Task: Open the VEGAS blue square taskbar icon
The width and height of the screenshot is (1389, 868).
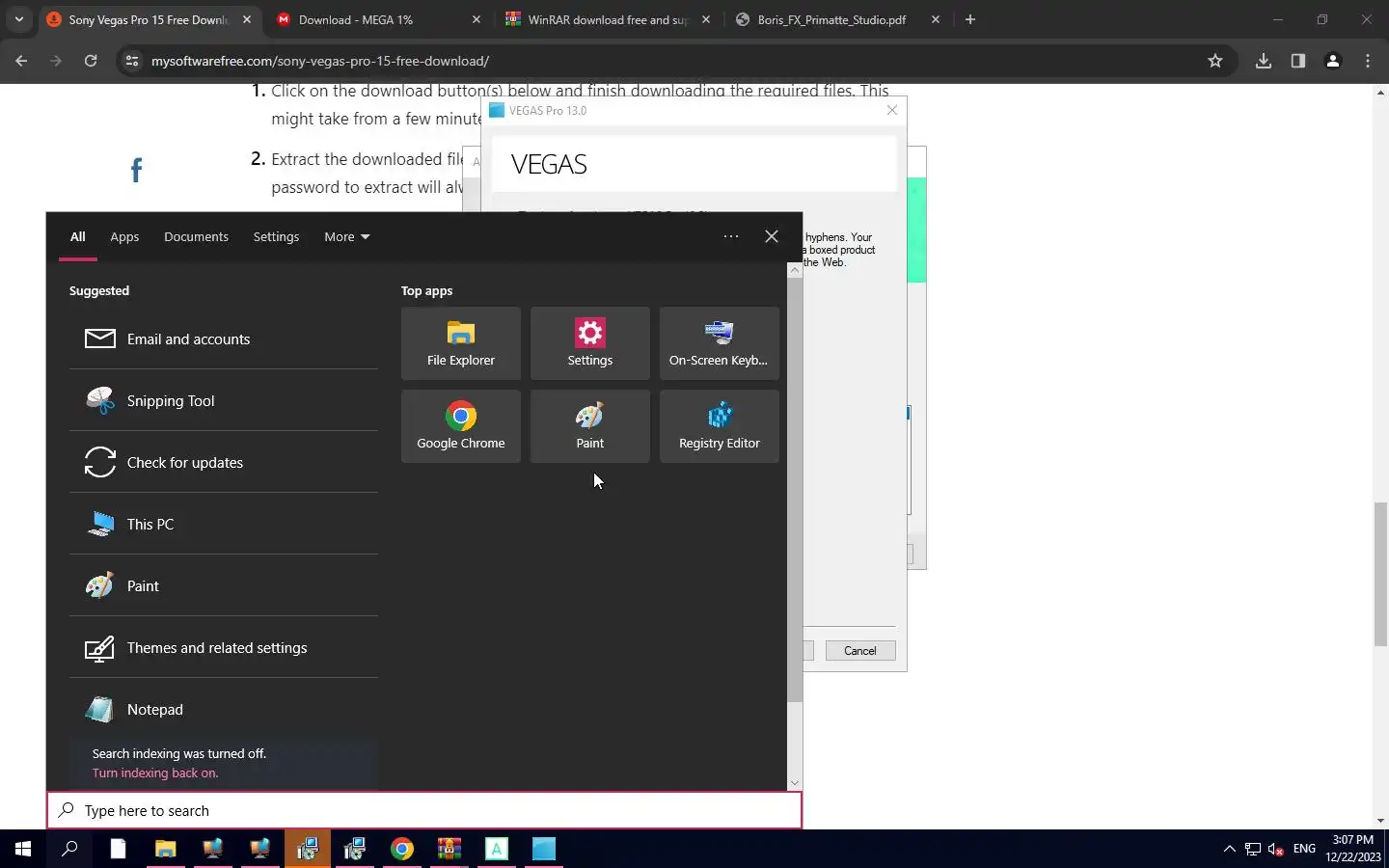Action: point(544,849)
